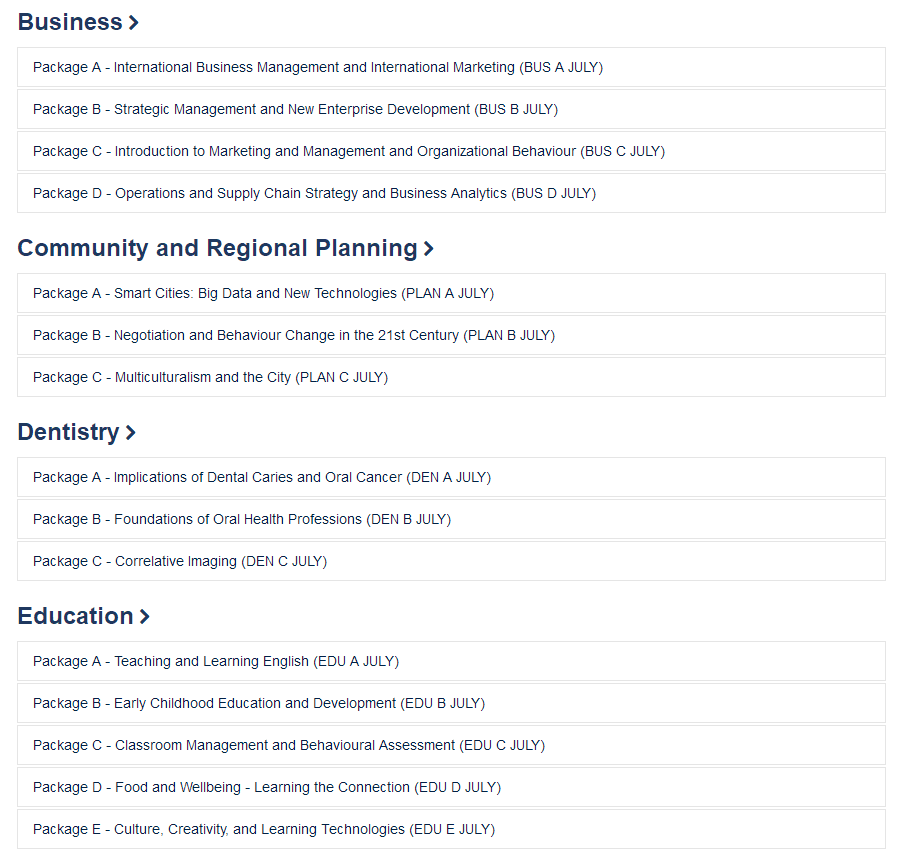Click the Dentistry heading text
Viewport: 898px width, 860px height.
[x=68, y=433]
